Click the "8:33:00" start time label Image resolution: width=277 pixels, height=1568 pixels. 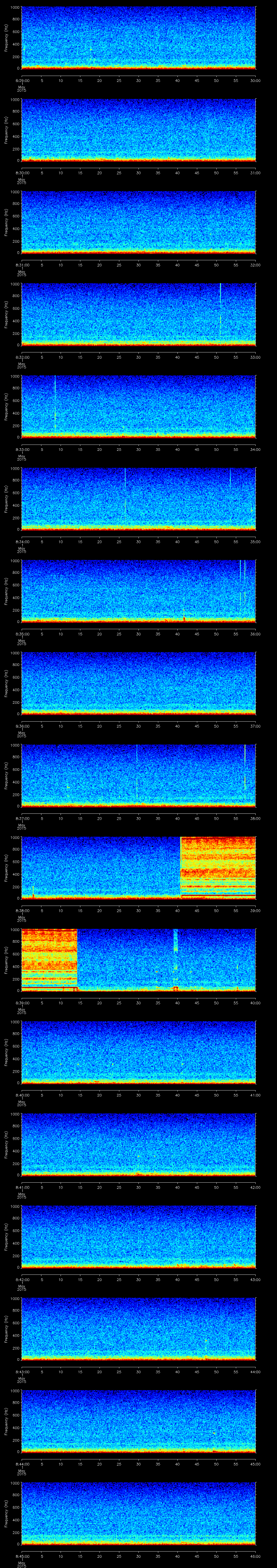pyautogui.click(x=22, y=450)
